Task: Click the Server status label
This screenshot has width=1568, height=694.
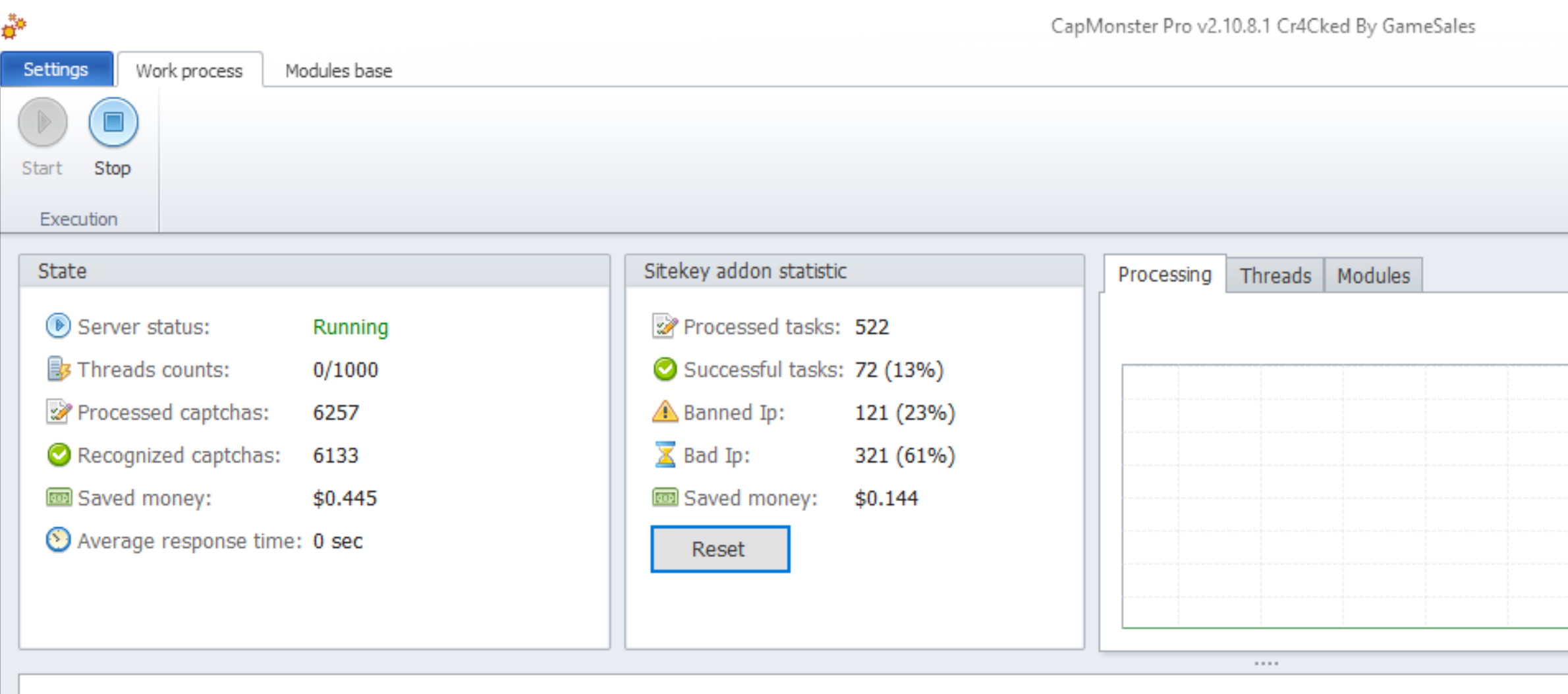Action: pyautogui.click(x=144, y=327)
